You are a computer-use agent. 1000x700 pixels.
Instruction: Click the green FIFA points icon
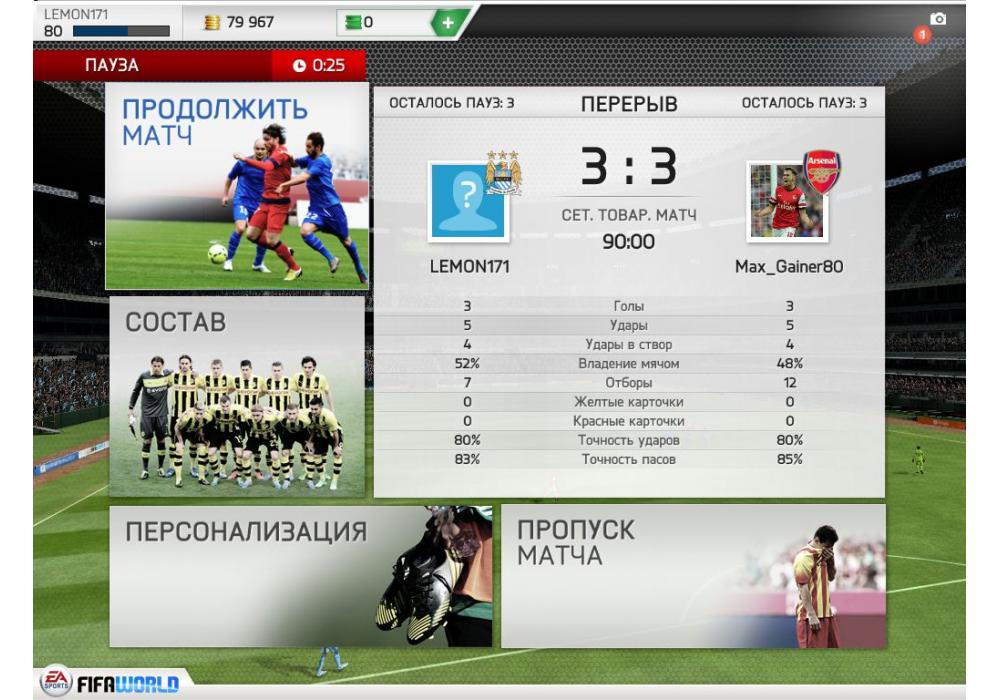coord(353,23)
